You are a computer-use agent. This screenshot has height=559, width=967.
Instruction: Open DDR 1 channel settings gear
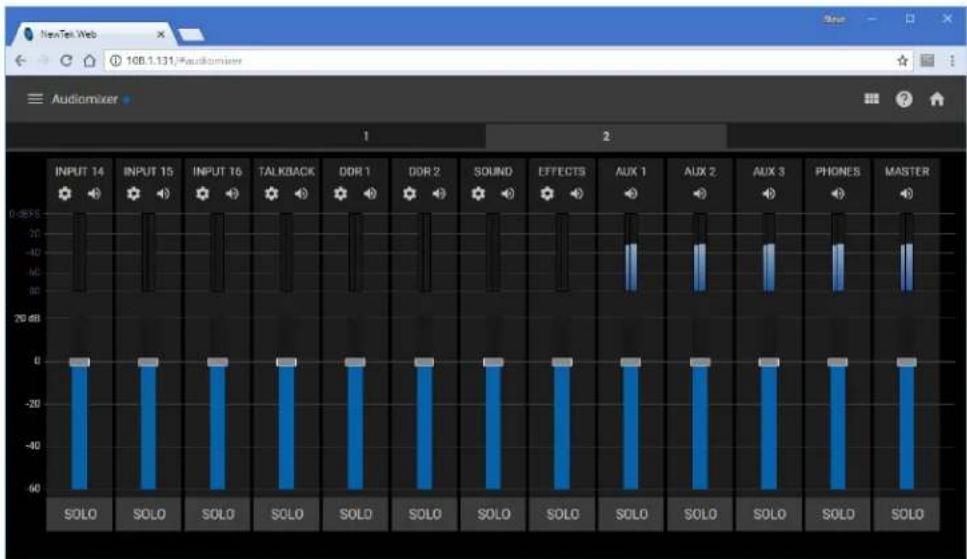pyautogui.click(x=340, y=194)
